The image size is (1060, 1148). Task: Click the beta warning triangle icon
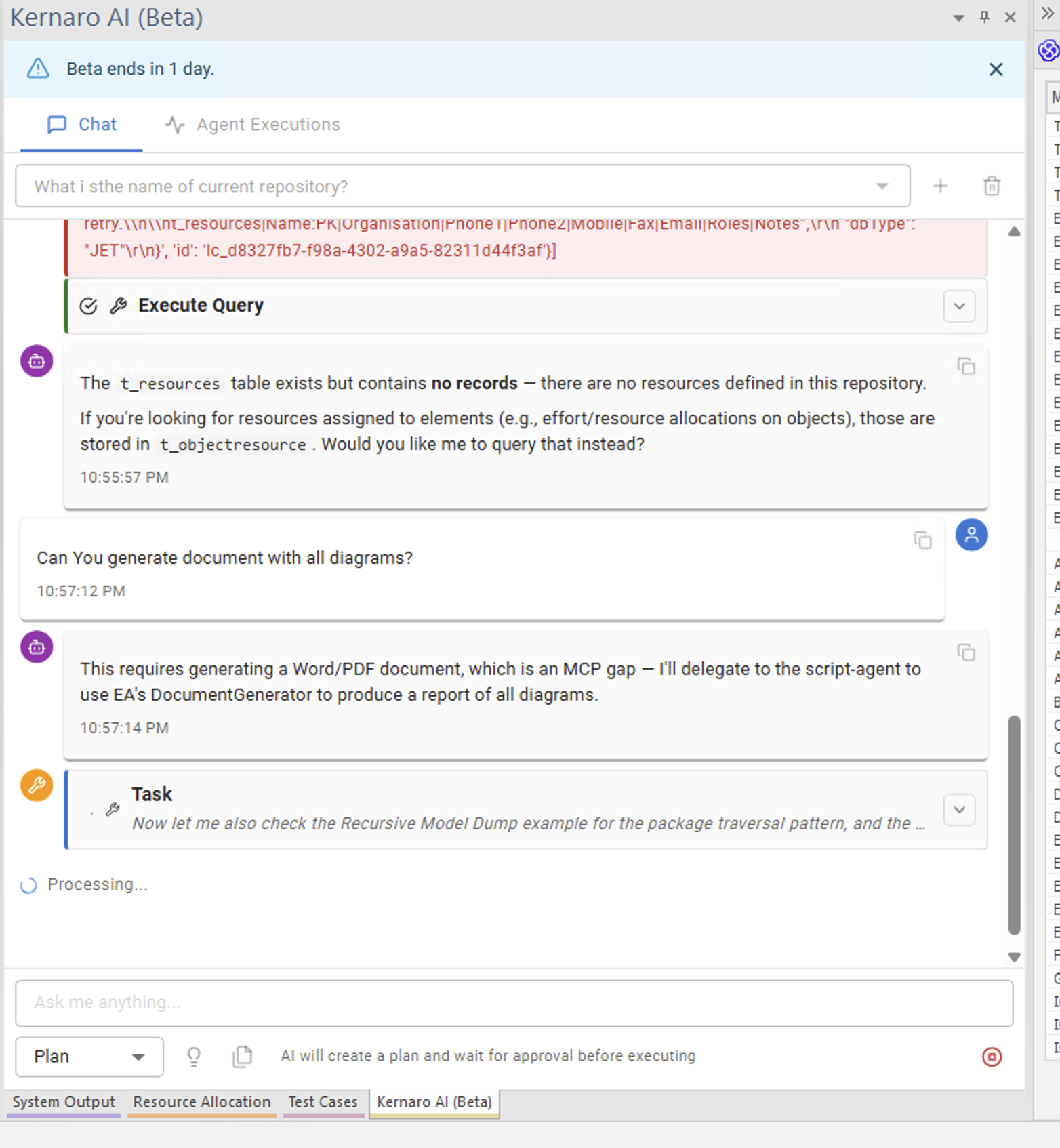[38, 68]
